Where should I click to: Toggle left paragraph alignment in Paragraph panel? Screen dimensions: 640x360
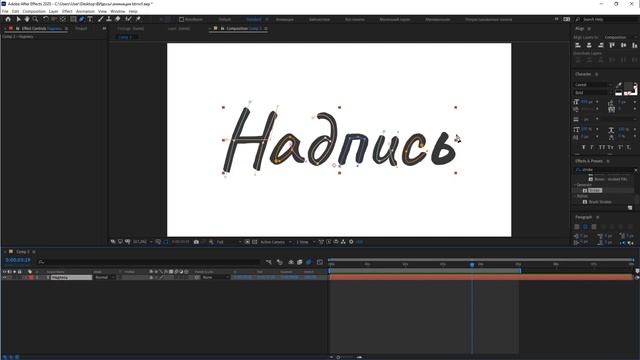click(577, 227)
